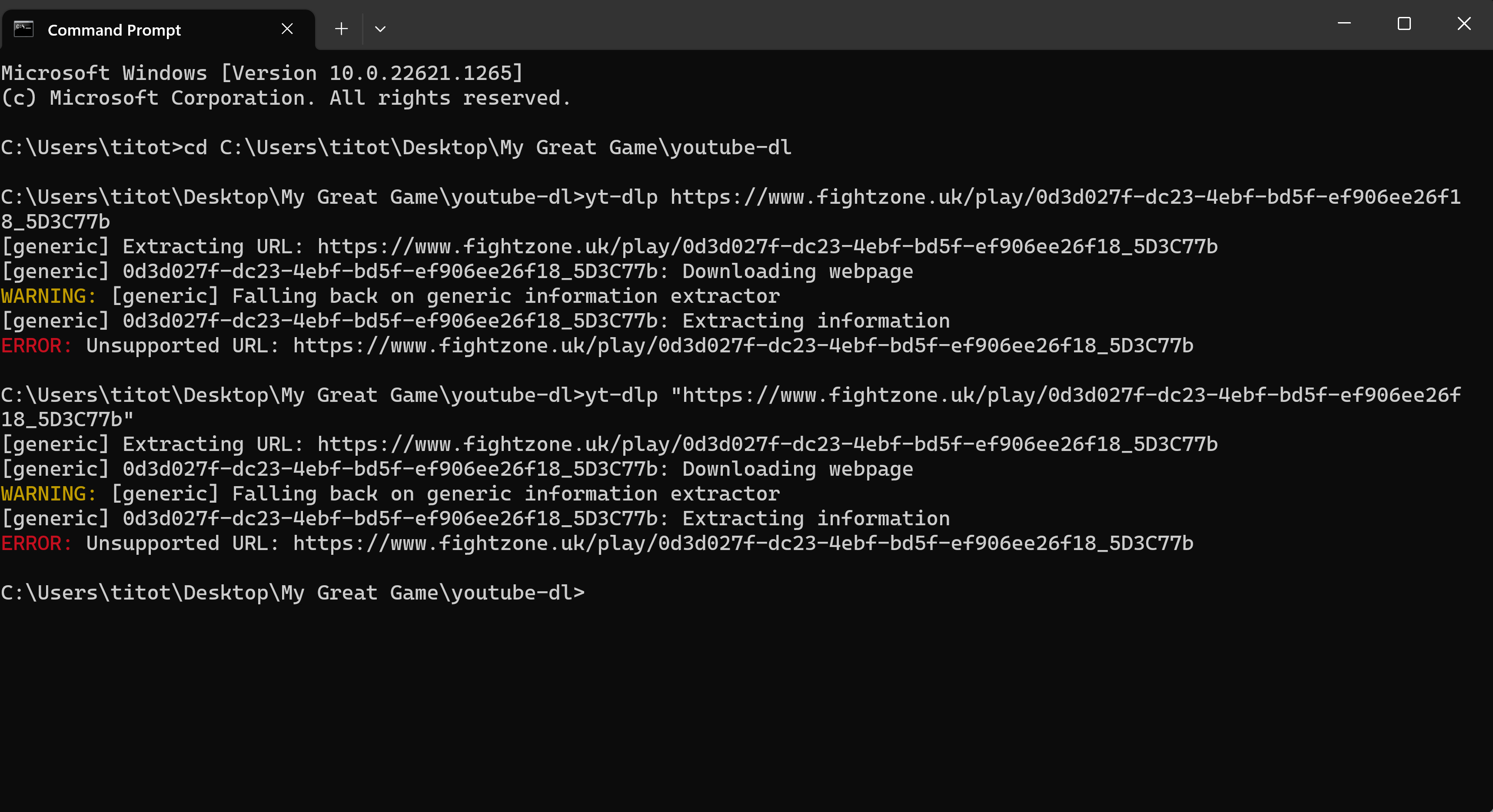Click the Microsoft Corporation copyright line
The image size is (1493, 812).
[x=286, y=99]
